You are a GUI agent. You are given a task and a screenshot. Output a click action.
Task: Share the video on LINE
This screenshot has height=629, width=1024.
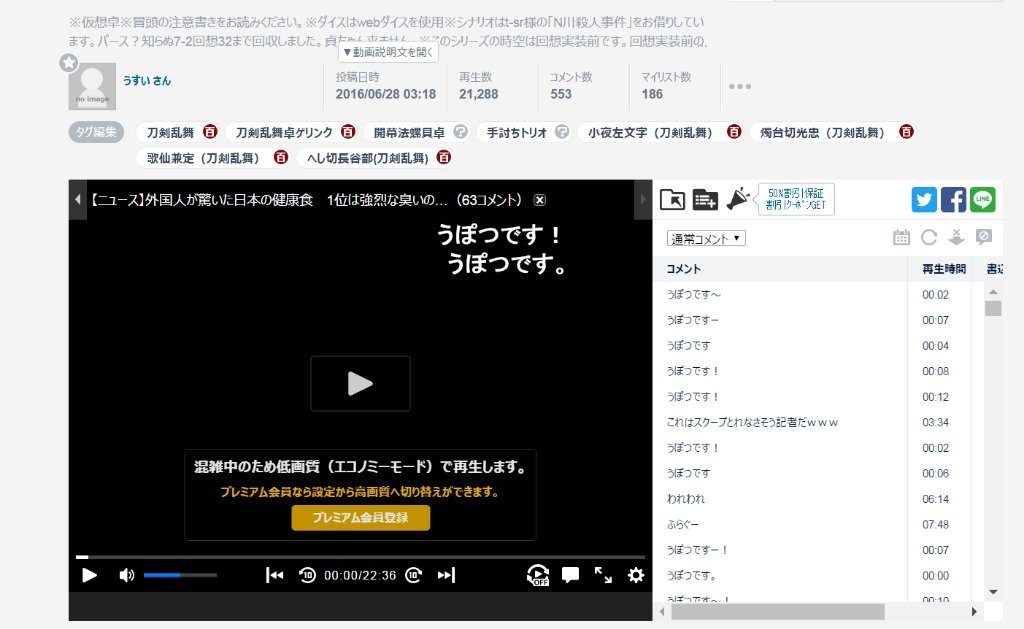[983, 199]
